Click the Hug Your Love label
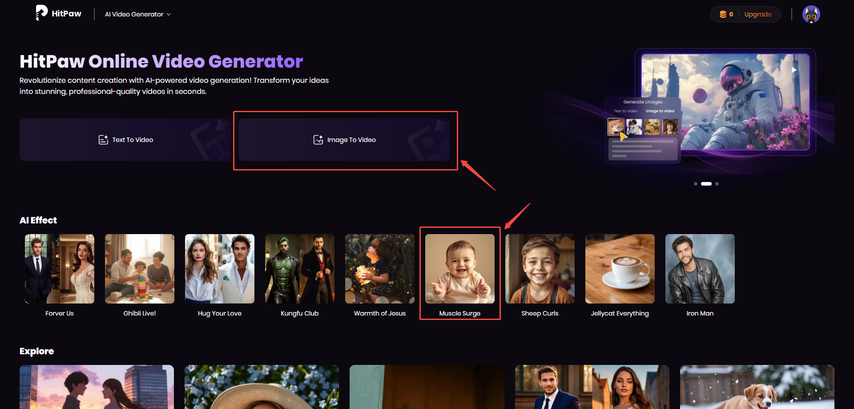 coord(219,314)
